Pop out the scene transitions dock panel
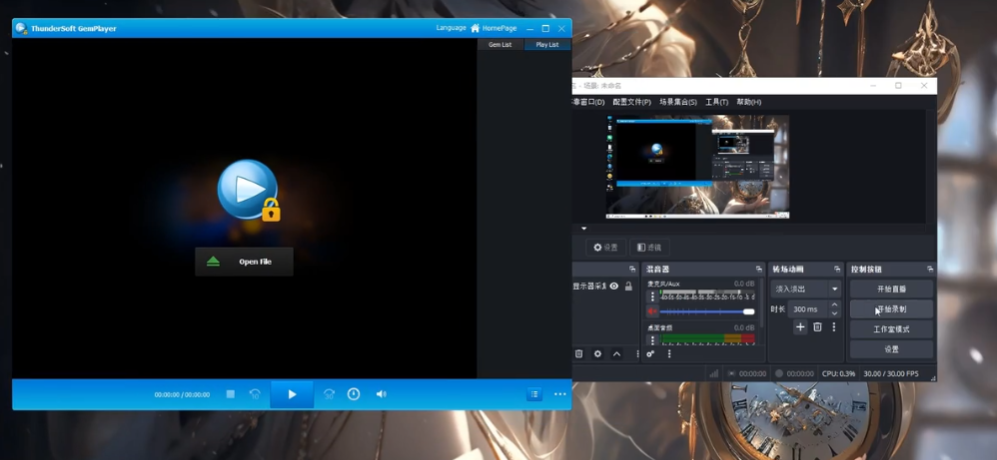997x460 pixels. pos(837,269)
